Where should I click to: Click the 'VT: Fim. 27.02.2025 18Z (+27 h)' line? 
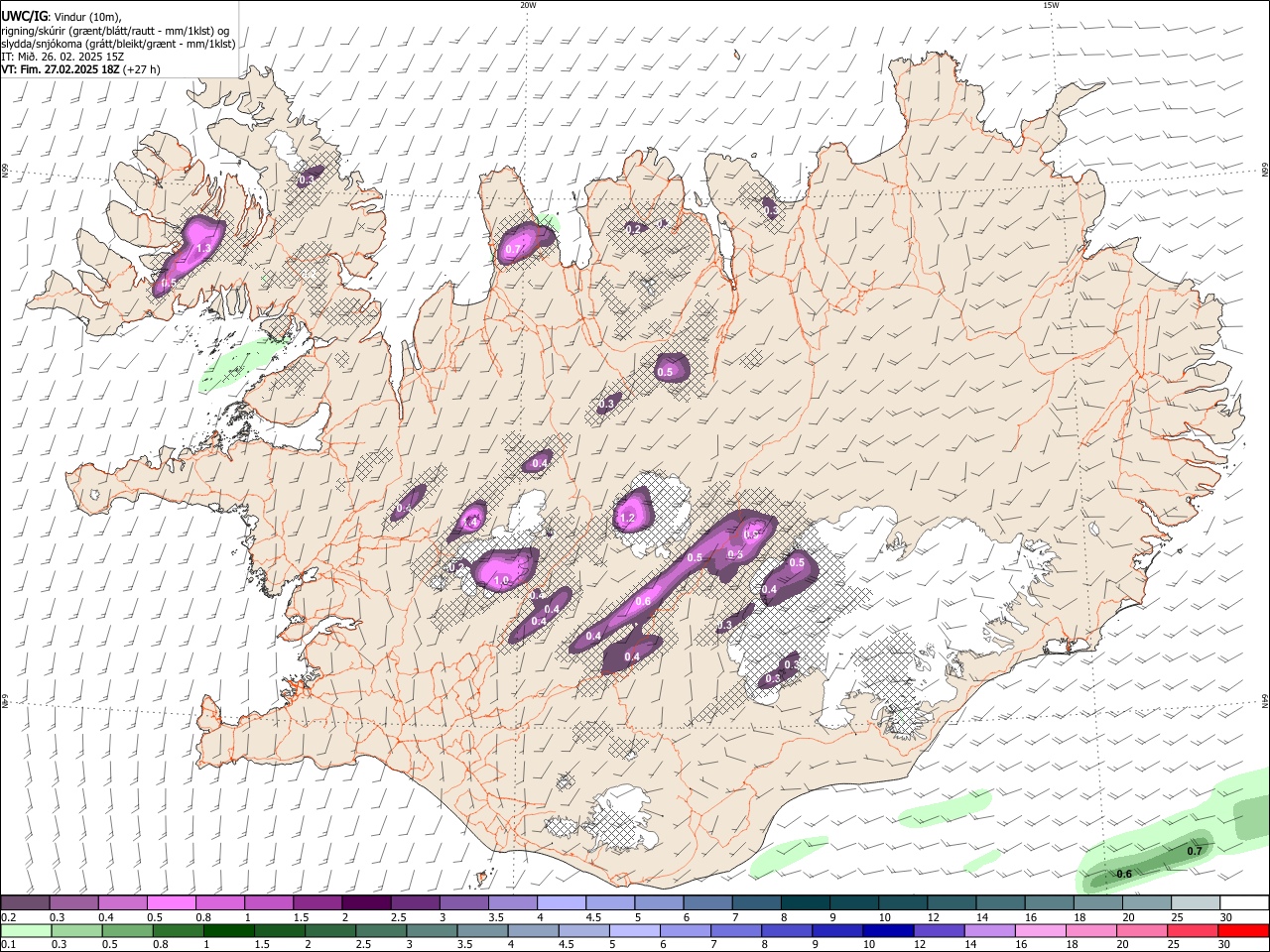point(80,69)
